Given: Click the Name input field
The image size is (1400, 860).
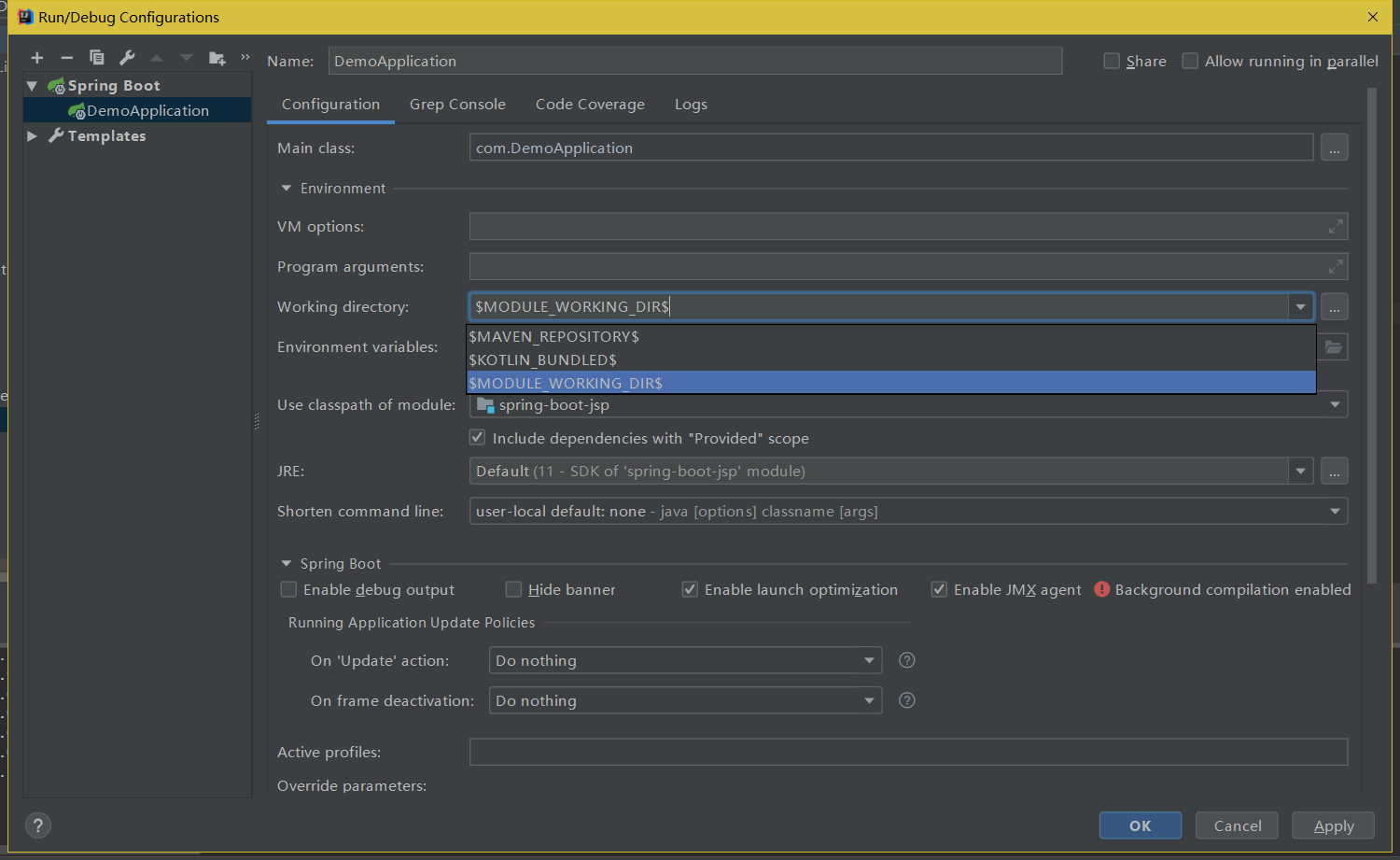Looking at the screenshot, I should point(695,61).
